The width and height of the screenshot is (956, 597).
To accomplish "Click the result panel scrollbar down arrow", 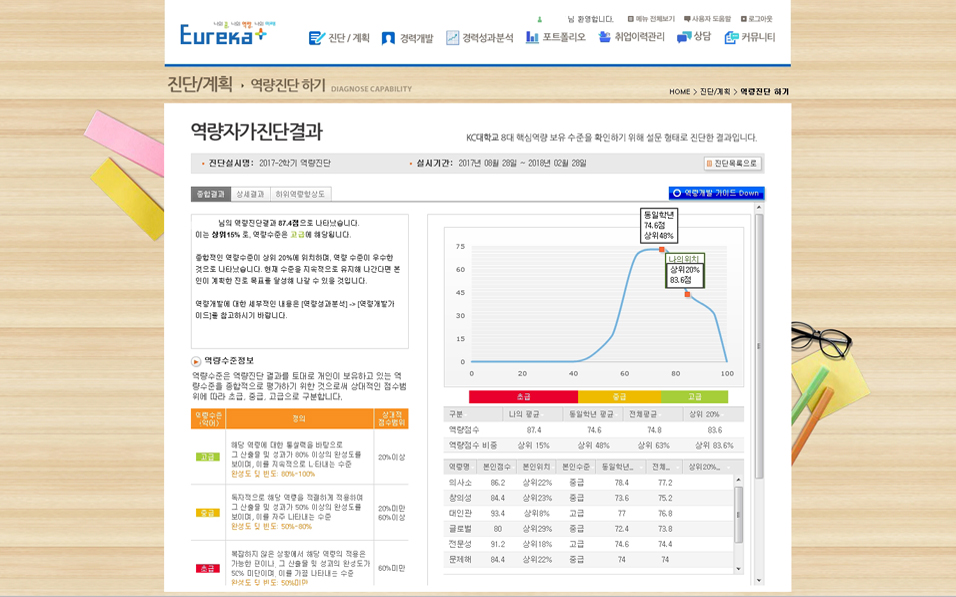I will point(759,581).
